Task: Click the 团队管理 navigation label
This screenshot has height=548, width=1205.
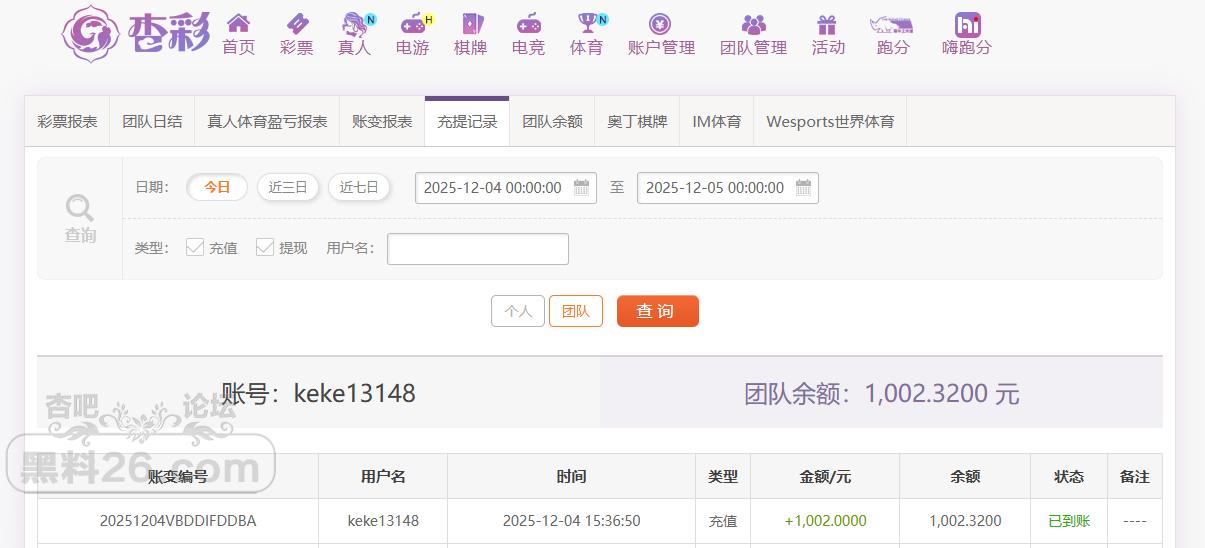Action: (x=754, y=47)
